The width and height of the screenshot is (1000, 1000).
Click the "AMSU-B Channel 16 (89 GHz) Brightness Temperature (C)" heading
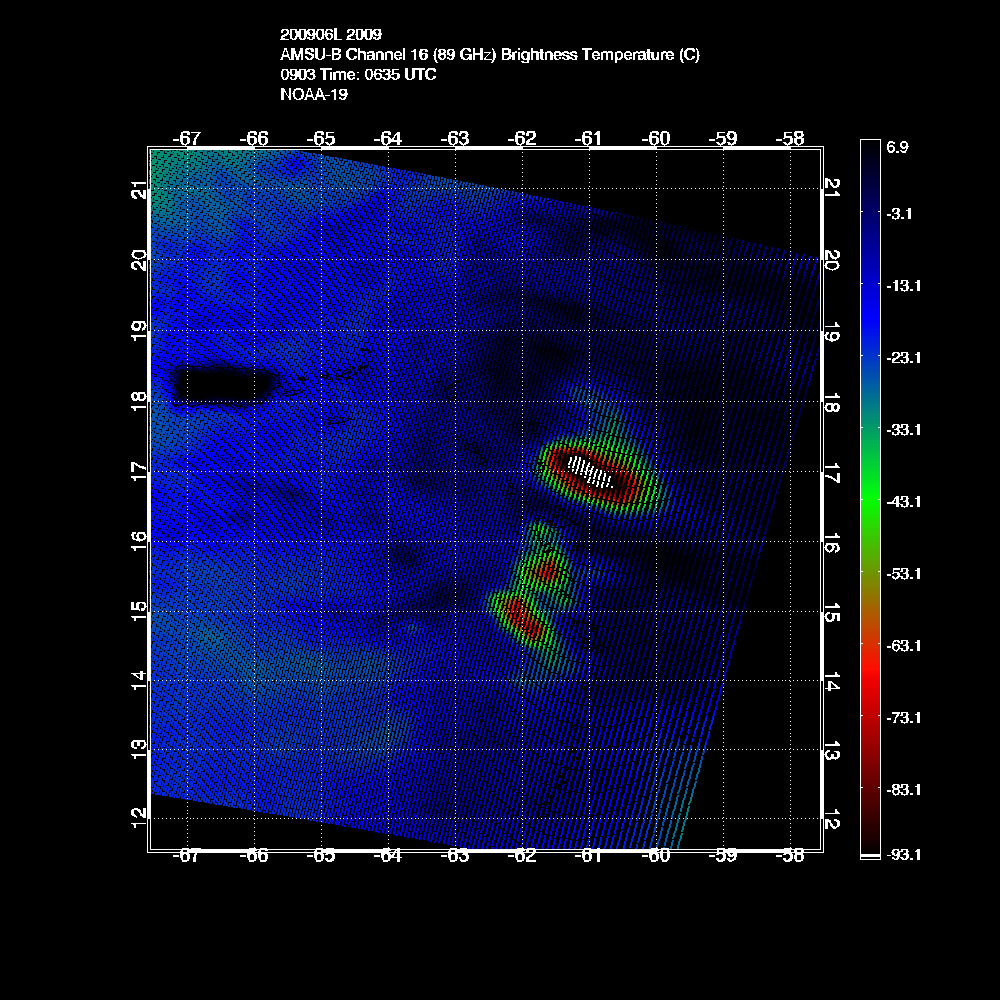tap(490, 55)
